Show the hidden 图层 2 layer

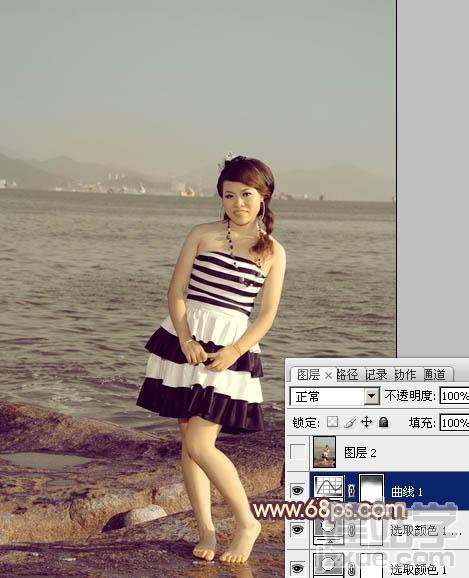(298, 452)
